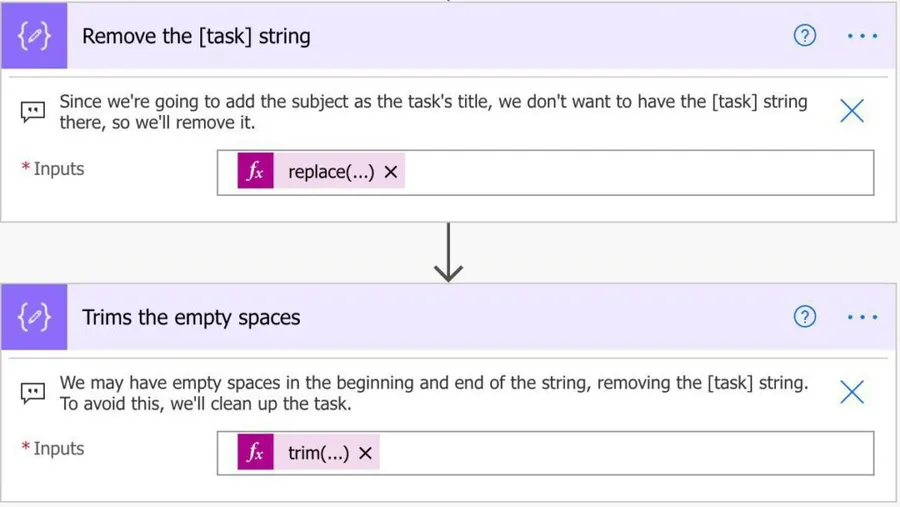The width and height of the screenshot is (900, 507).
Task: Open the replace(...) expression token
Action: pyautogui.click(x=331, y=172)
